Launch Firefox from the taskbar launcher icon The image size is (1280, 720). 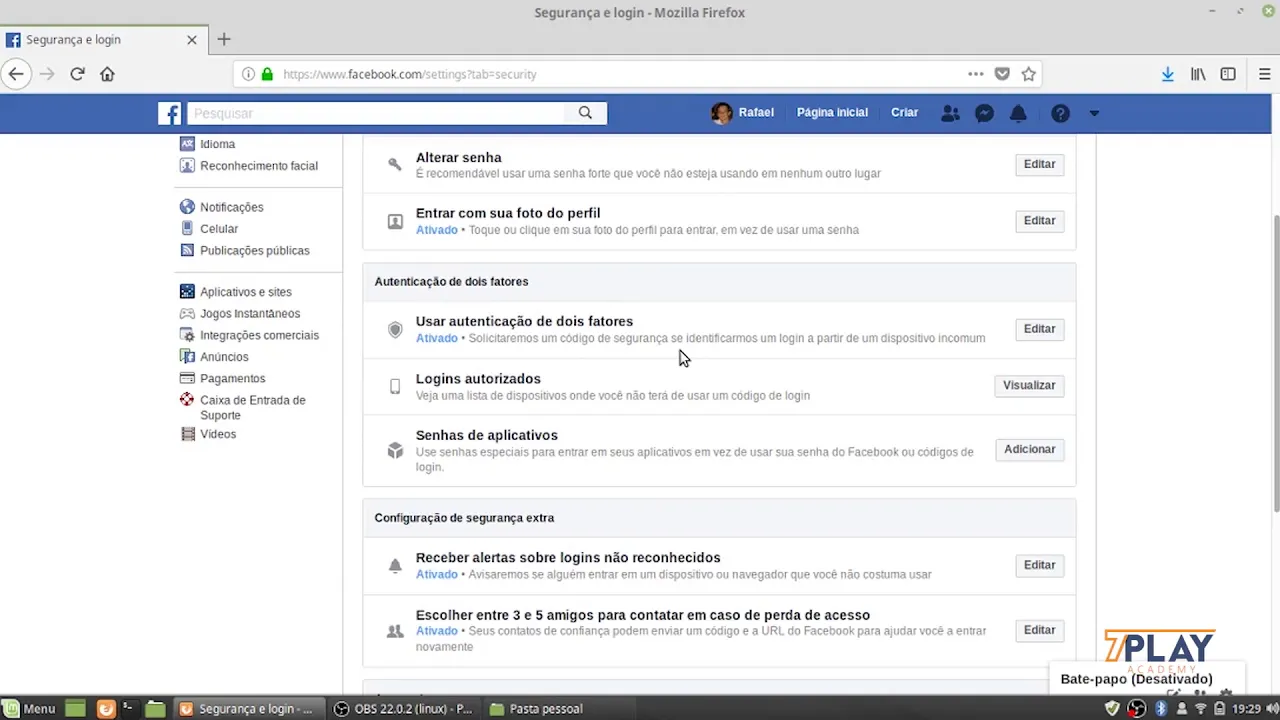[x=105, y=708]
